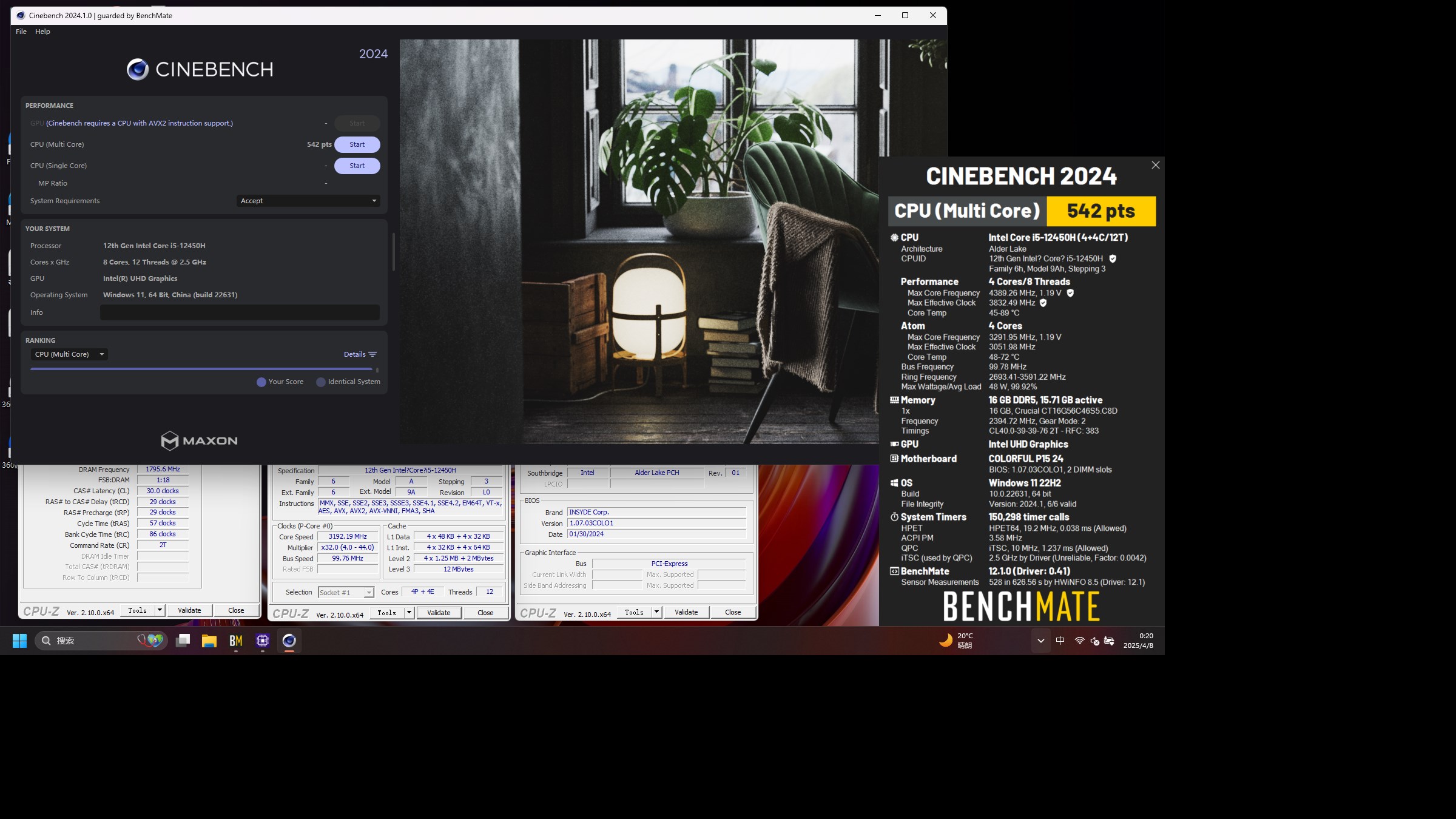
Task: Click the Alder Lake PCH southbridge field
Action: (x=657, y=473)
